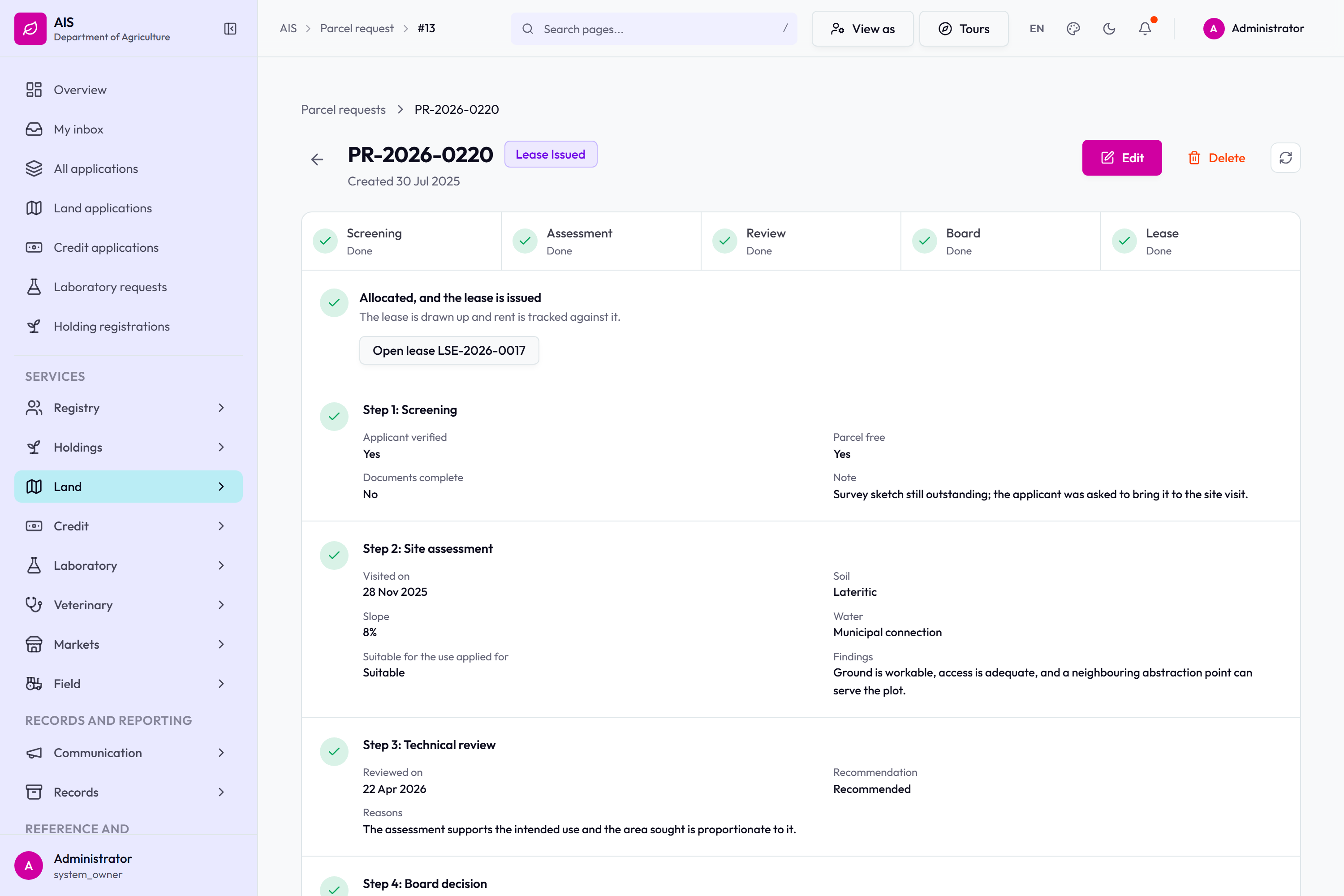This screenshot has height=896, width=1344.
Task: Start Tours from the header
Action: pos(964,29)
